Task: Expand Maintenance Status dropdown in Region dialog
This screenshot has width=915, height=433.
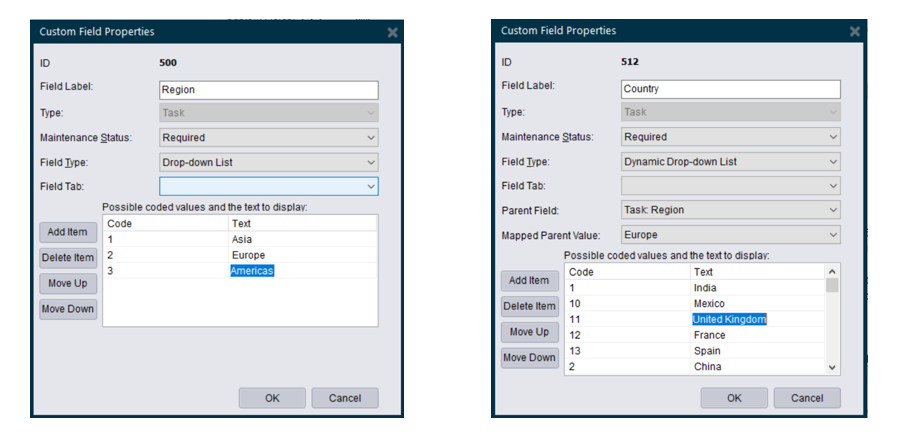Action: (268, 138)
